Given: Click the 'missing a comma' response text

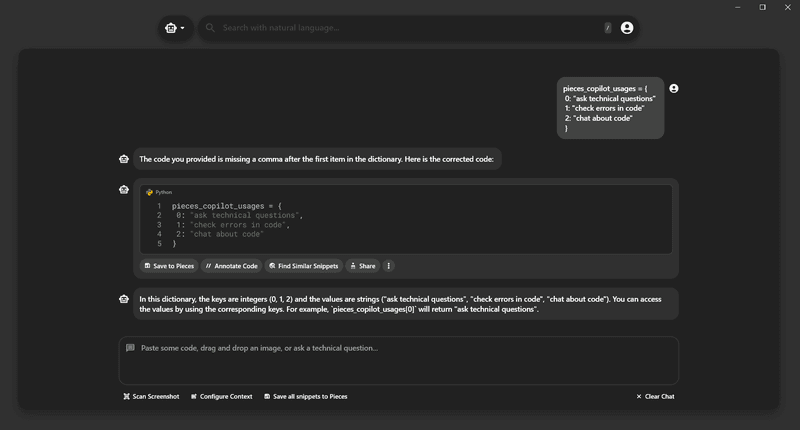Looking at the screenshot, I should coord(317,159).
